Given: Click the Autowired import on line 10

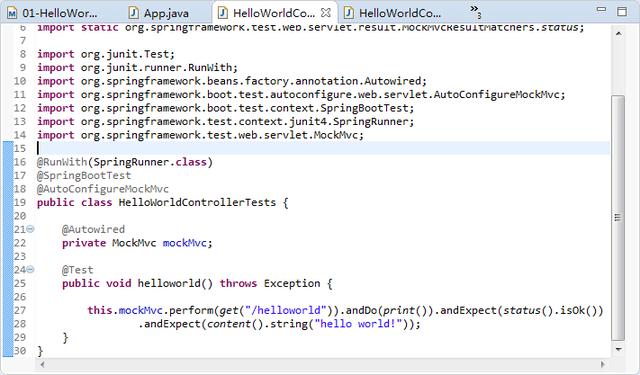Looking at the screenshot, I should pyautogui.click(x=232, y=81).
